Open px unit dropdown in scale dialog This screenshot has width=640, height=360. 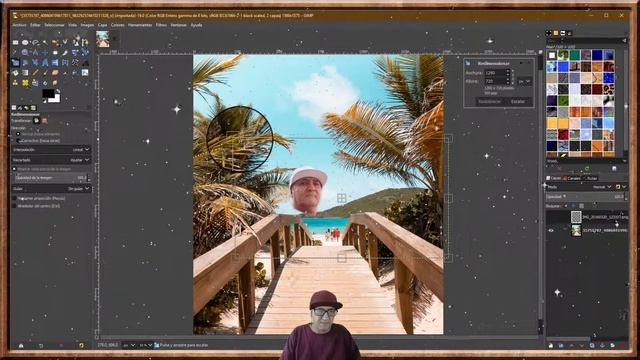click(x=525, y=82)
